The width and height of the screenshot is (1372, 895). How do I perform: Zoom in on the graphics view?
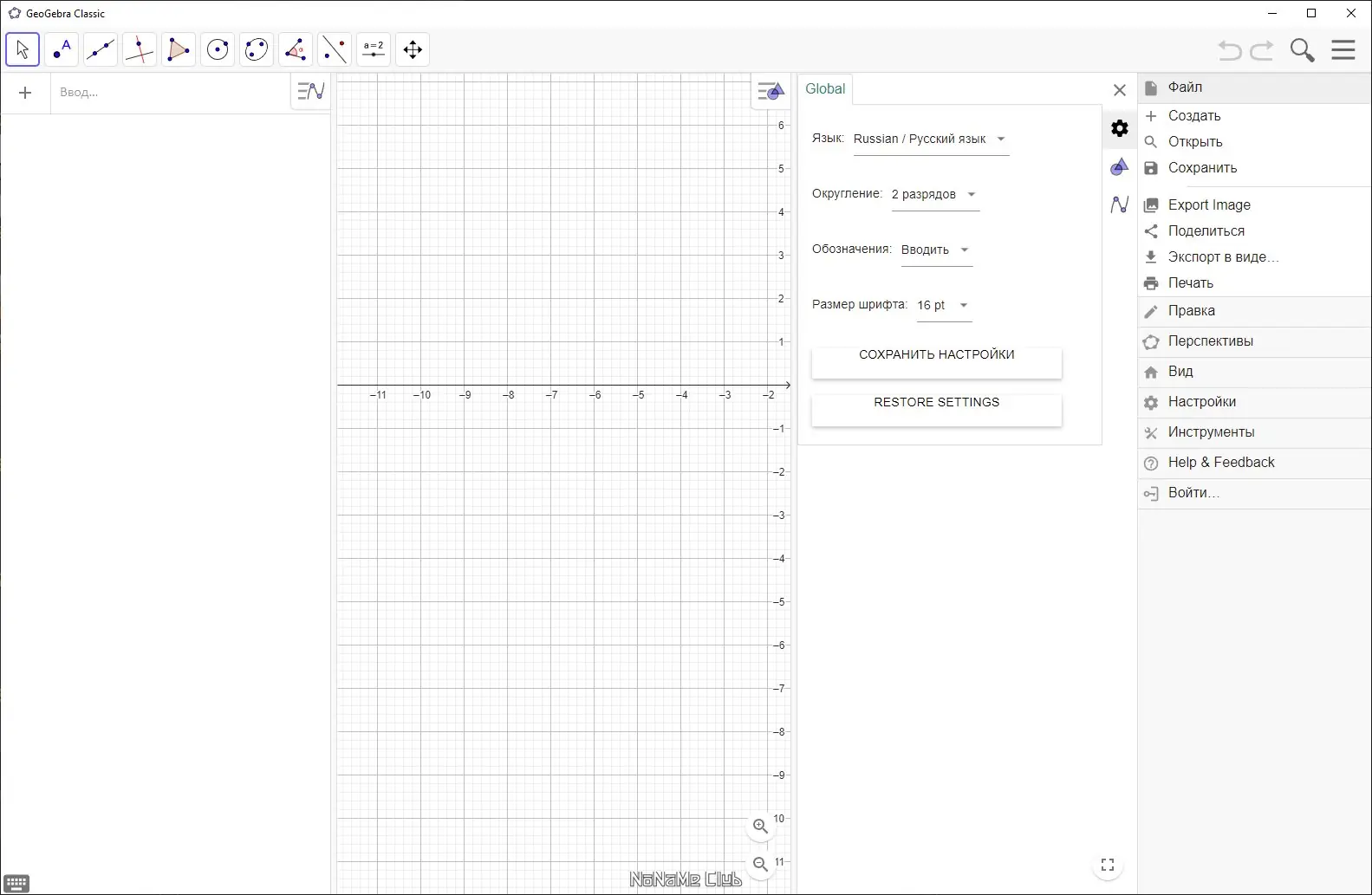(760, 827)
